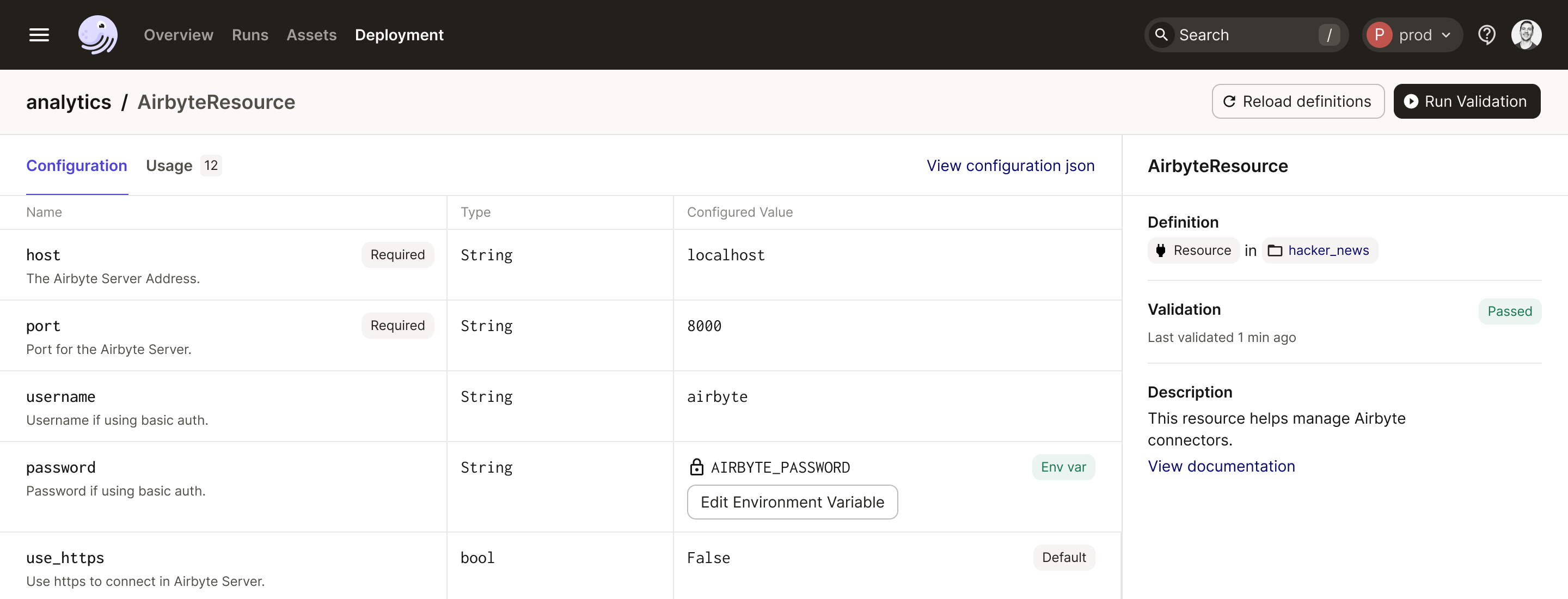
Task: Click 'The Airbyte Server Address.' description
Action: tap(113, 278)
